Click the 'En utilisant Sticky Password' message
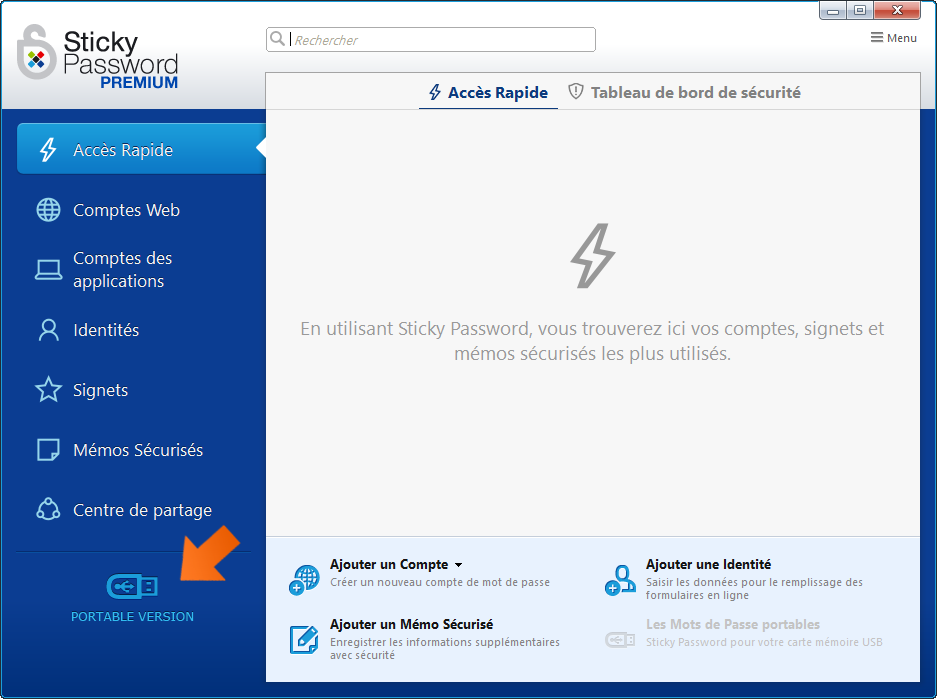 coord(592,341)
